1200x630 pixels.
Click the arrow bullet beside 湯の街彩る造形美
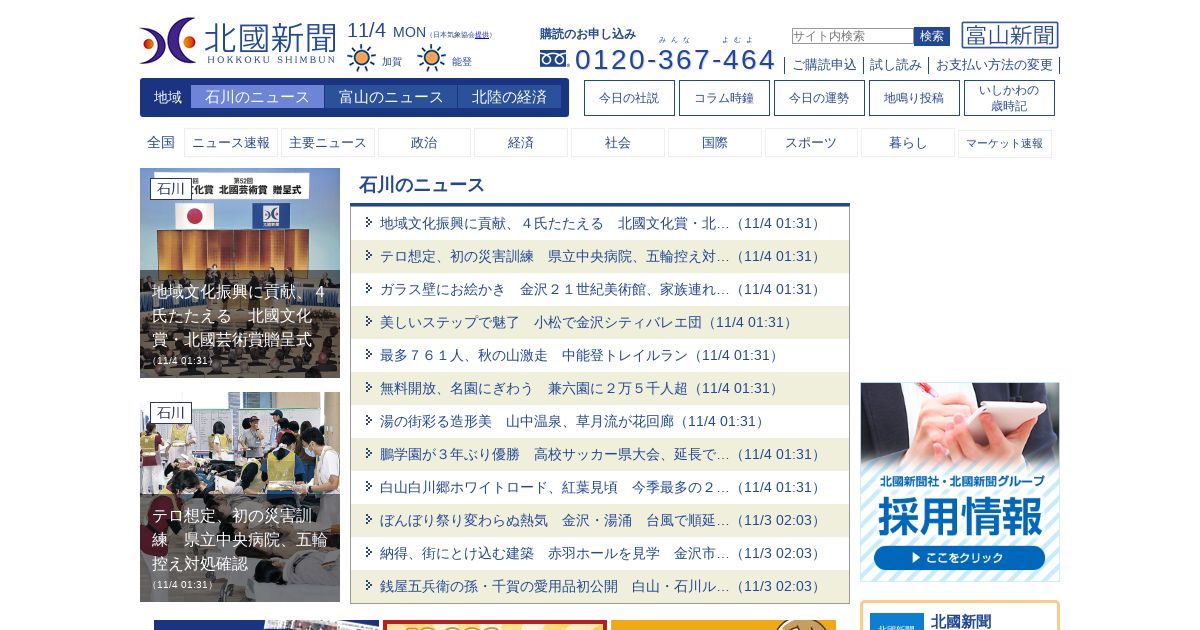click(x=369, y=420)
